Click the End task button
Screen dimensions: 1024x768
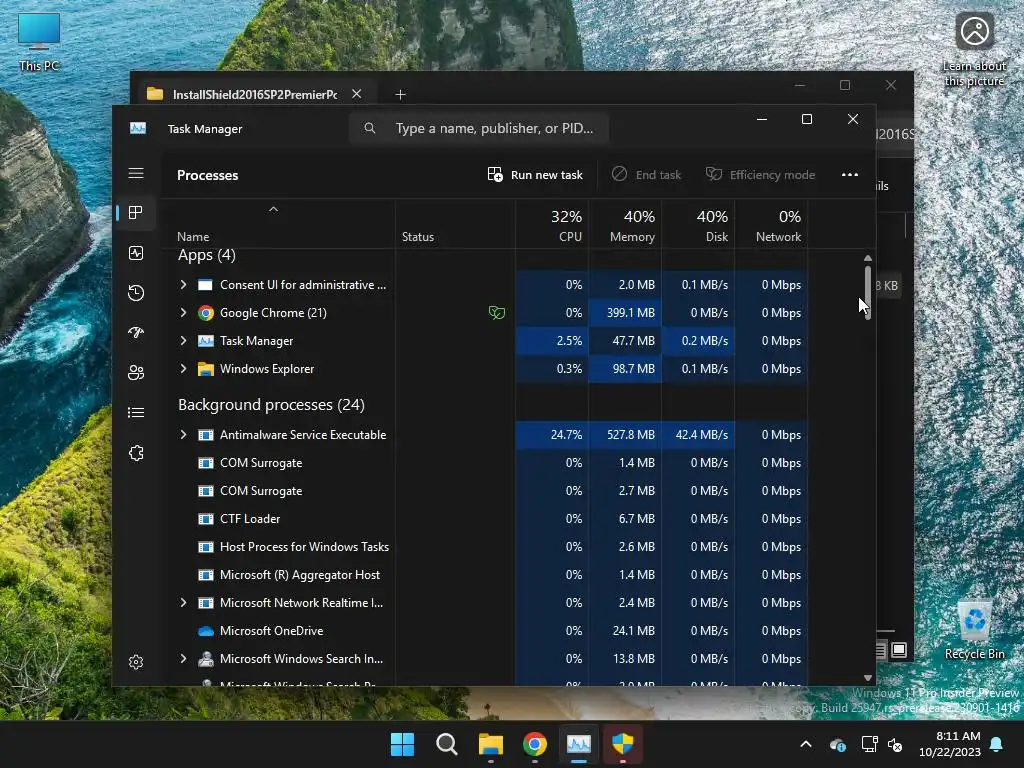[x=646, y=174]
